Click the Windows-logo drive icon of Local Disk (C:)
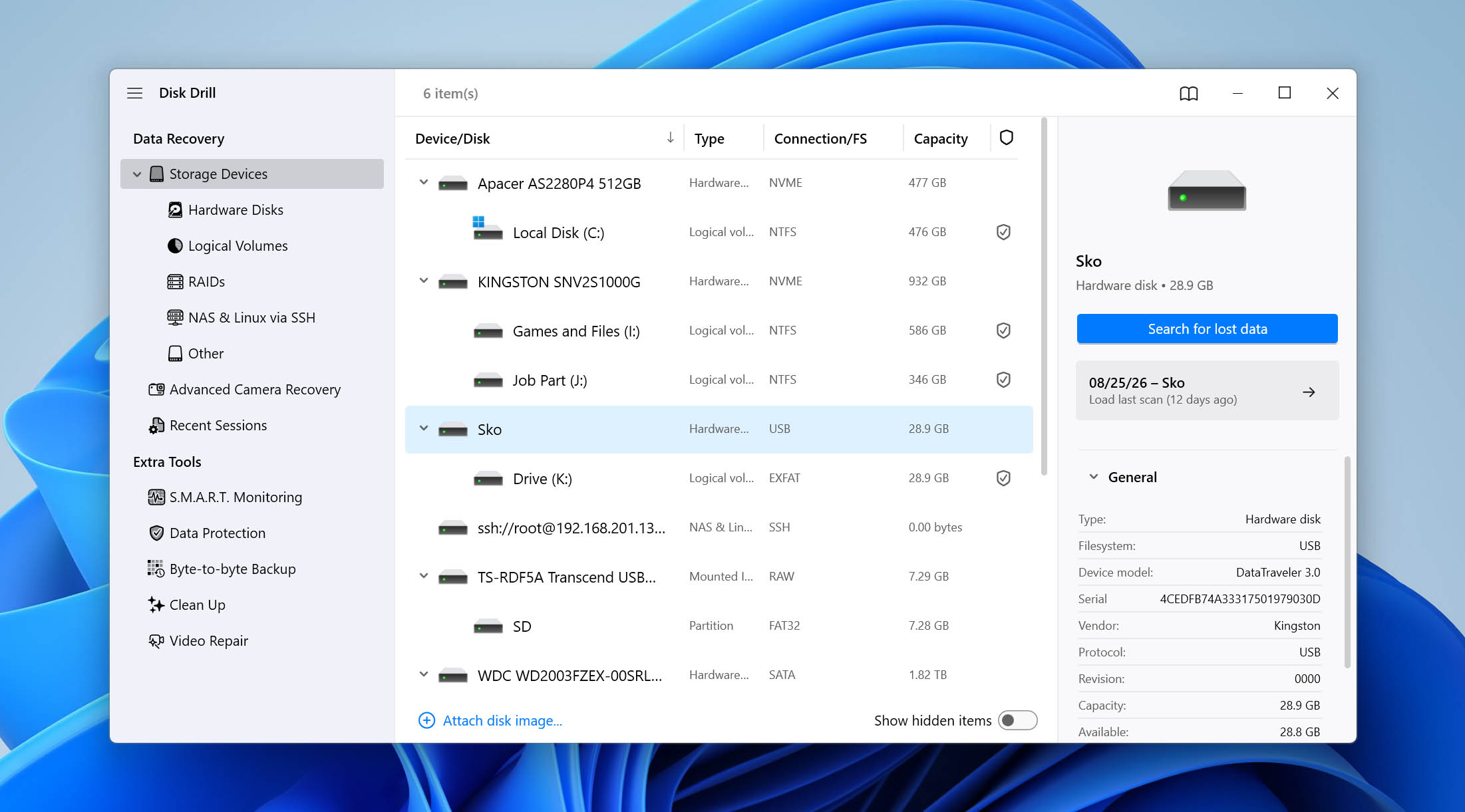This screenshot has height=812, width=1465. click(488, 228)
